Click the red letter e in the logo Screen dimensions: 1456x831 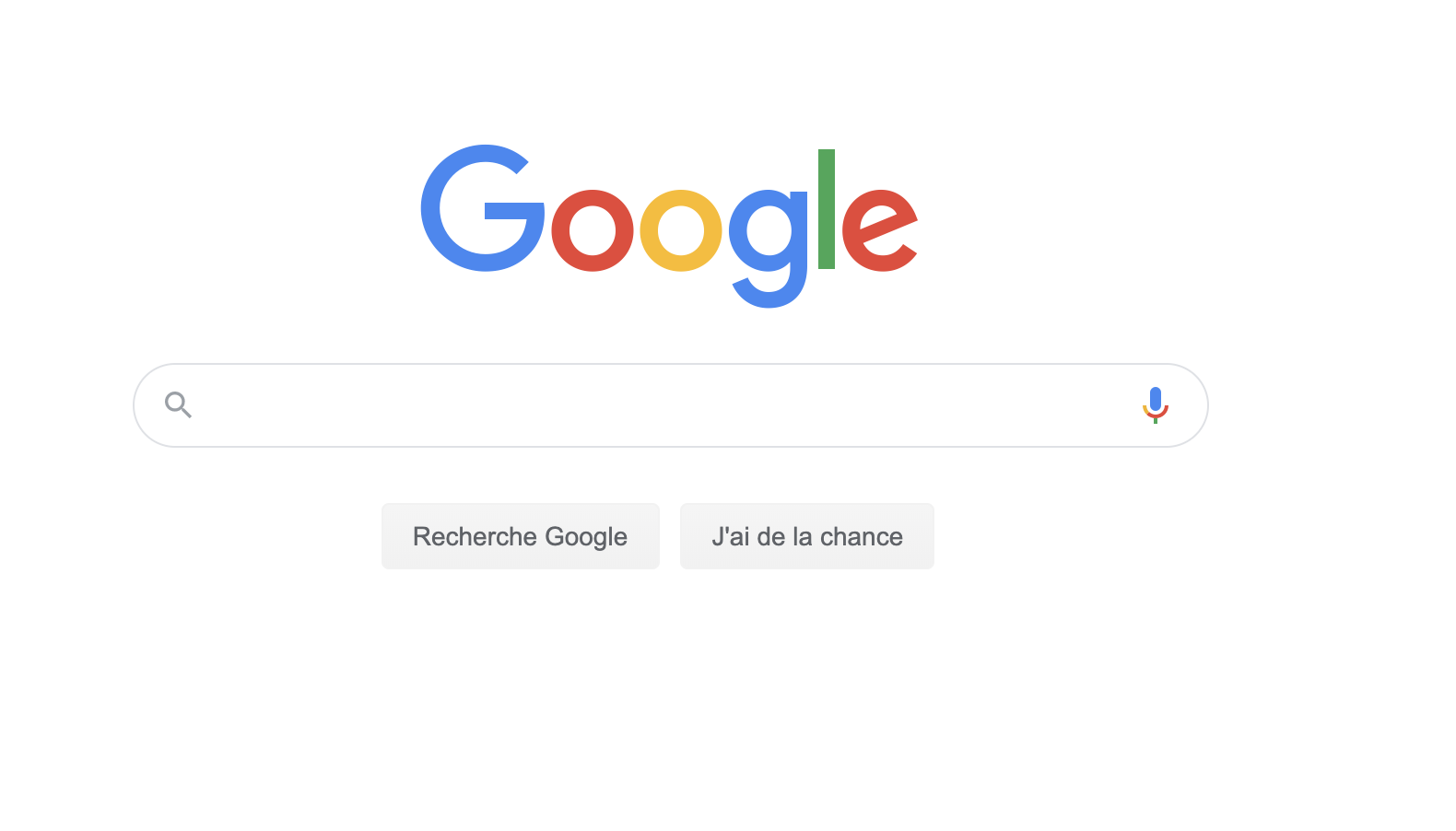pyautogui.click(x=880, y=230)
